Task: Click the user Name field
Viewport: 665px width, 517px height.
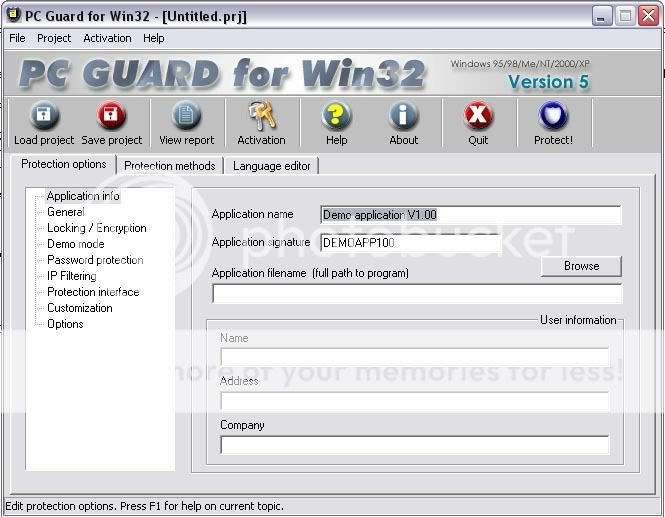Action: 415,357
